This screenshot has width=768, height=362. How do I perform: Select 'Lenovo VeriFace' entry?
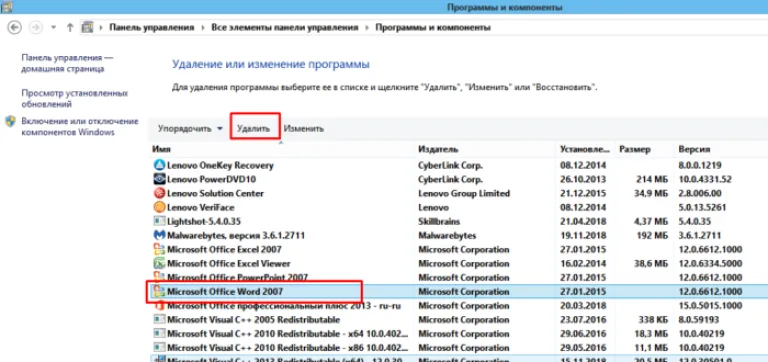(201, 207)
